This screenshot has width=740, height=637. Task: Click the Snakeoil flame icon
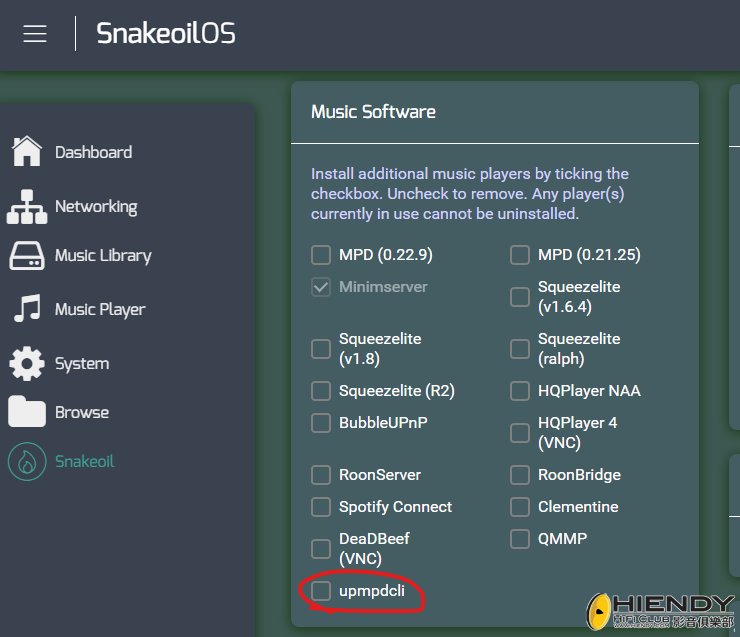[27, 461]
